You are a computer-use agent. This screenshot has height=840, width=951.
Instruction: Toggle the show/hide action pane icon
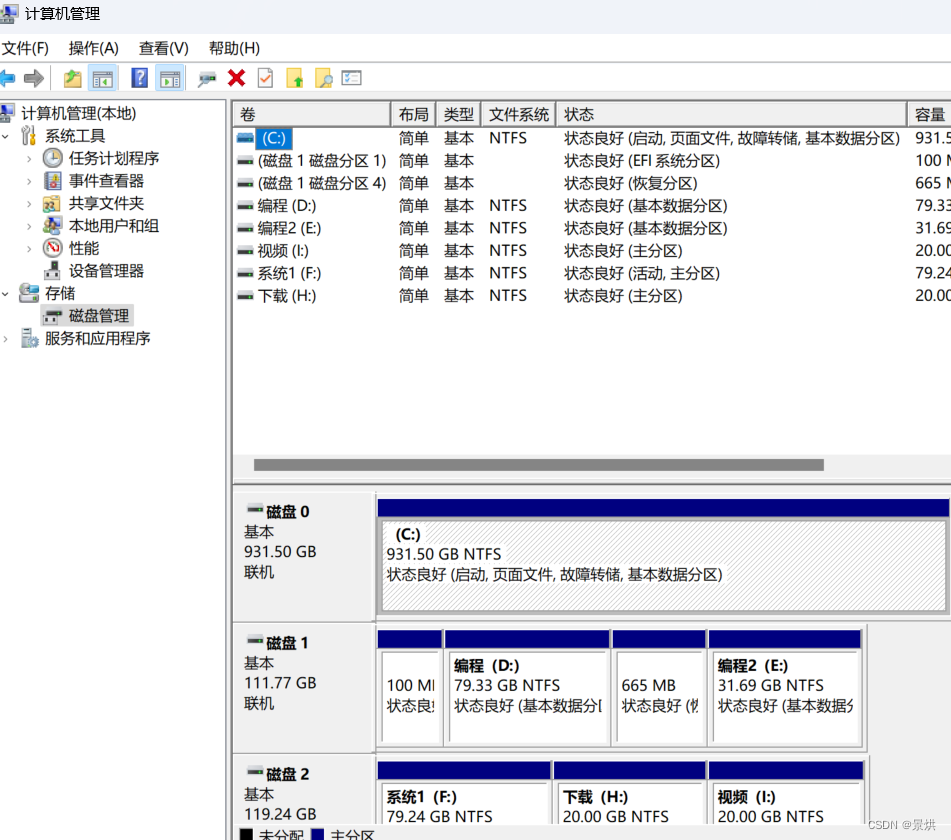tap(170, 78)
